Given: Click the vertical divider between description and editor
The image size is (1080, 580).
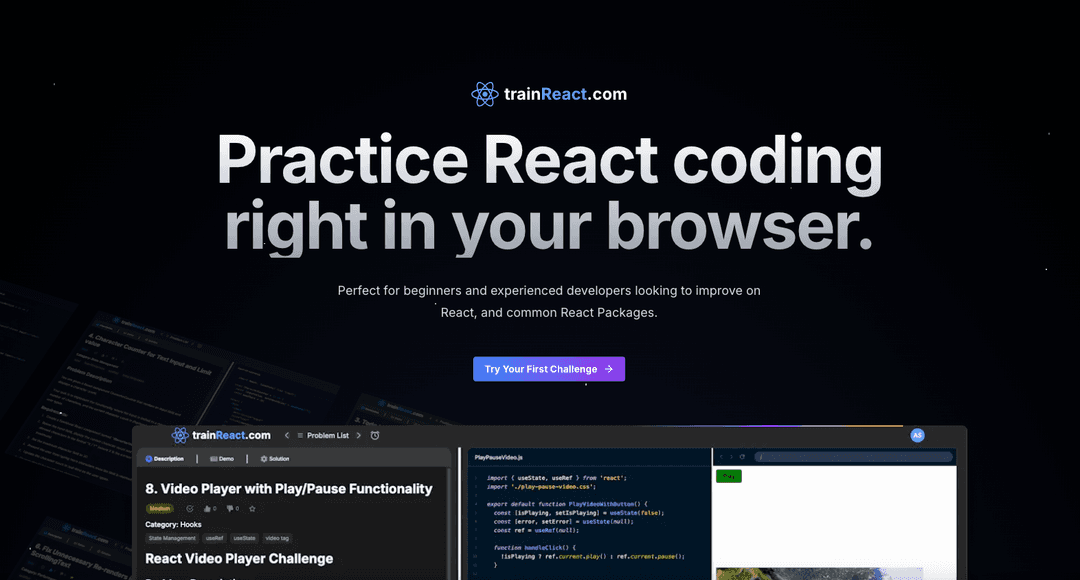Looking at the screenshot, I should tap(459, 514).
